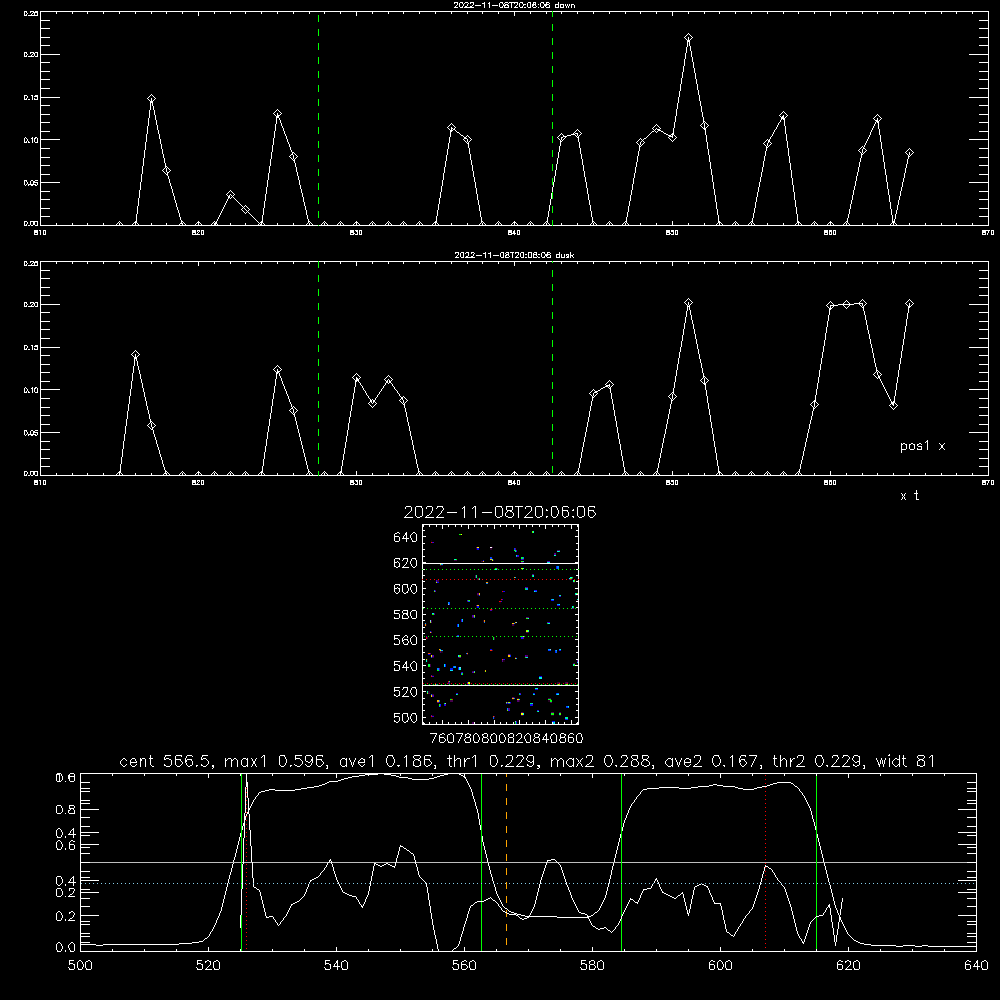1000x1000 pixels.
Task: Select the 'thr2 0.229' value
Action: pos(818,761)
